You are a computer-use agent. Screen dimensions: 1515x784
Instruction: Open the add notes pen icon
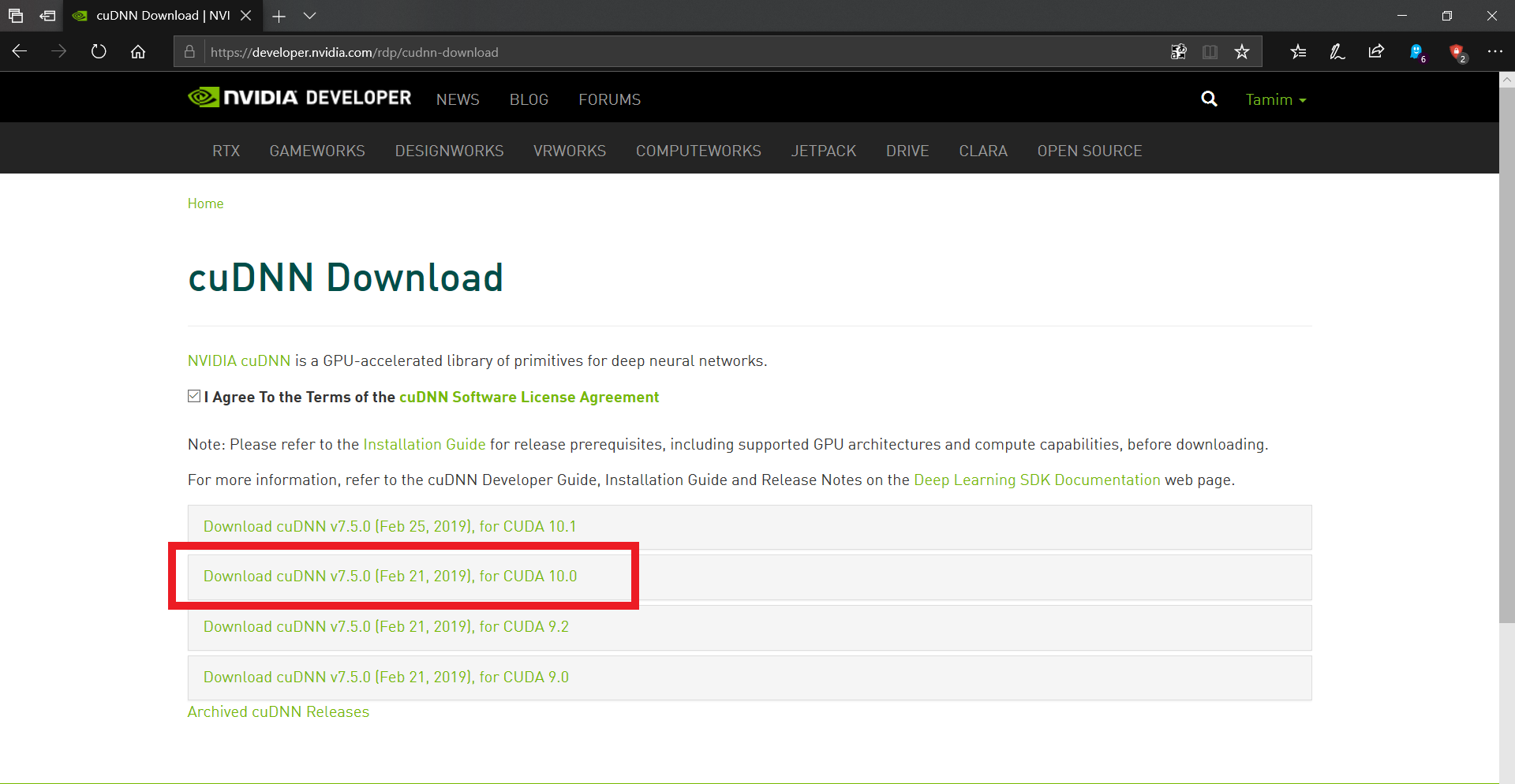[x=1337, y=52]
